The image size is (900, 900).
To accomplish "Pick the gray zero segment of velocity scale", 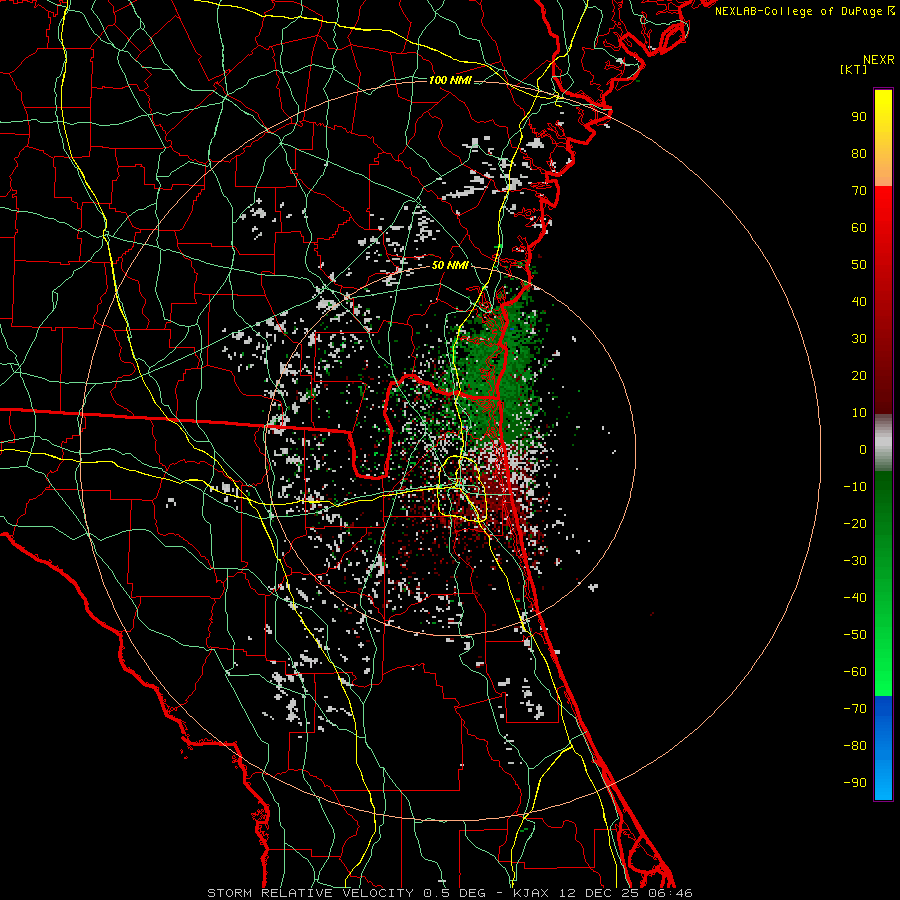I will coord(883,443).
